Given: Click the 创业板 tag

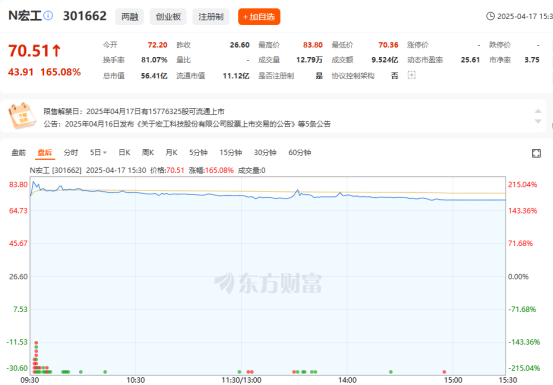Looking at the screenshot, I should point(168,17).
